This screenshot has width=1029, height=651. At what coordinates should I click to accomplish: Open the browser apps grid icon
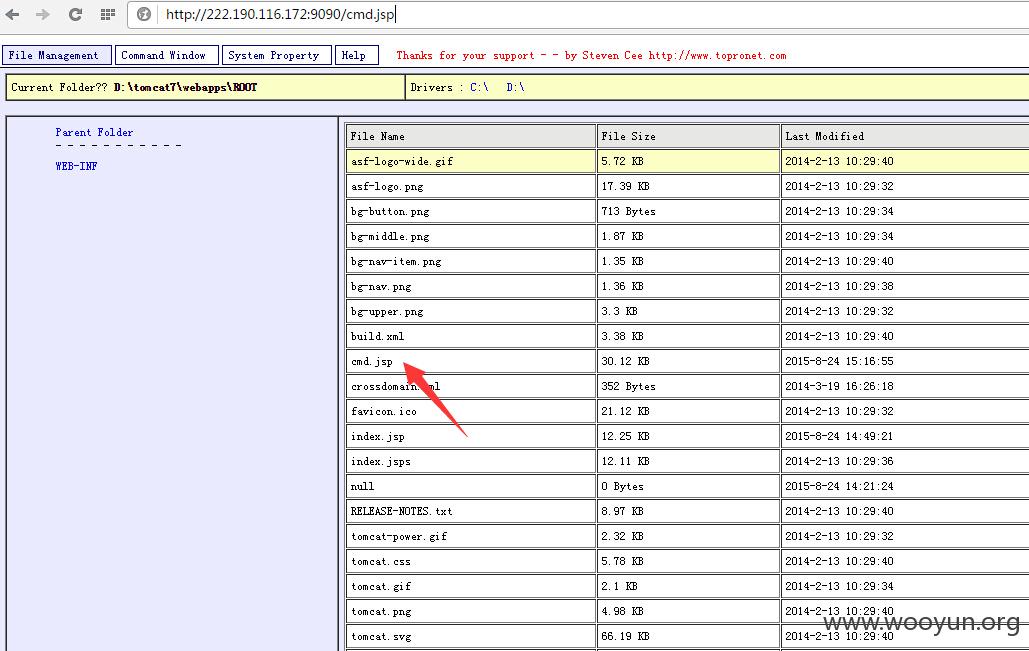[108, 14]
